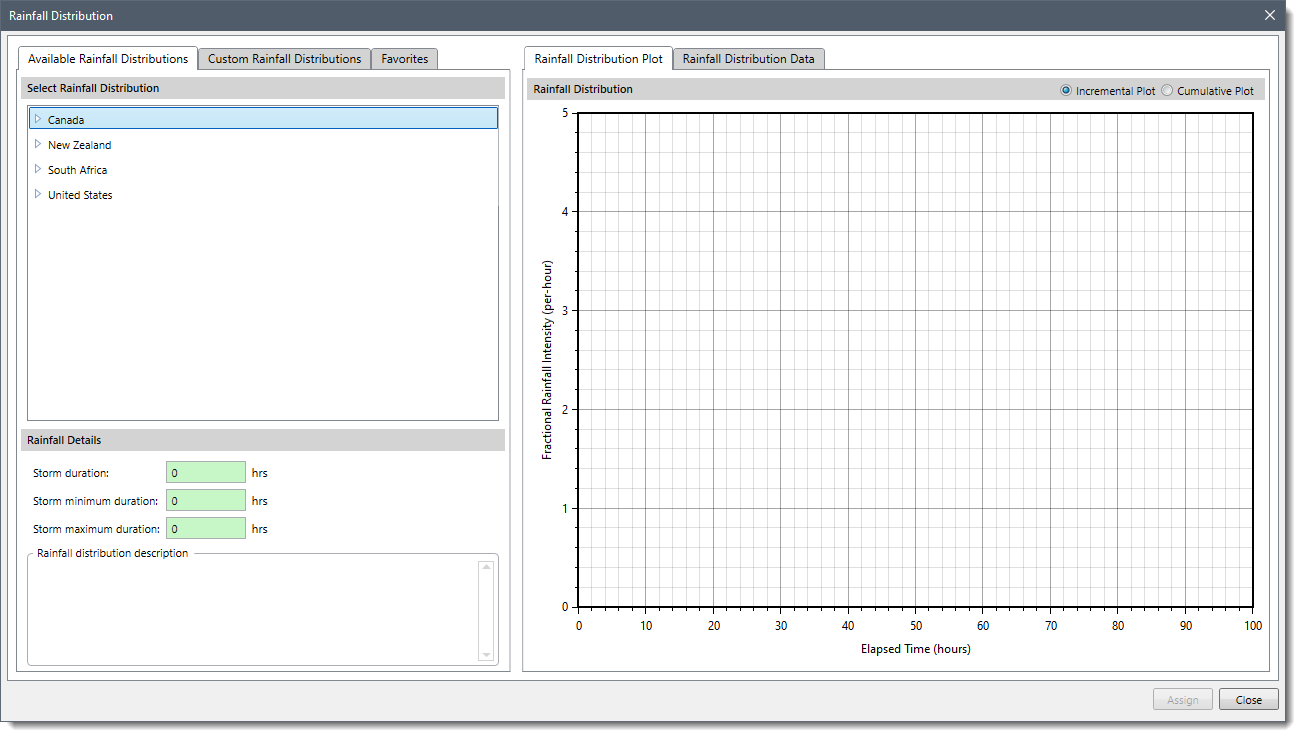Expand the New Zealand tree node
The image size is (1301, 737).
click(x=36, y=144)
